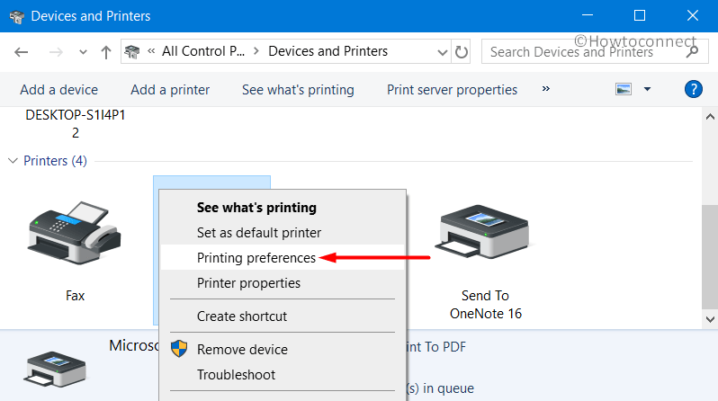718x401 pixels.
Task: Click the details pane printer thumbnail
Action: click(55, 369)
